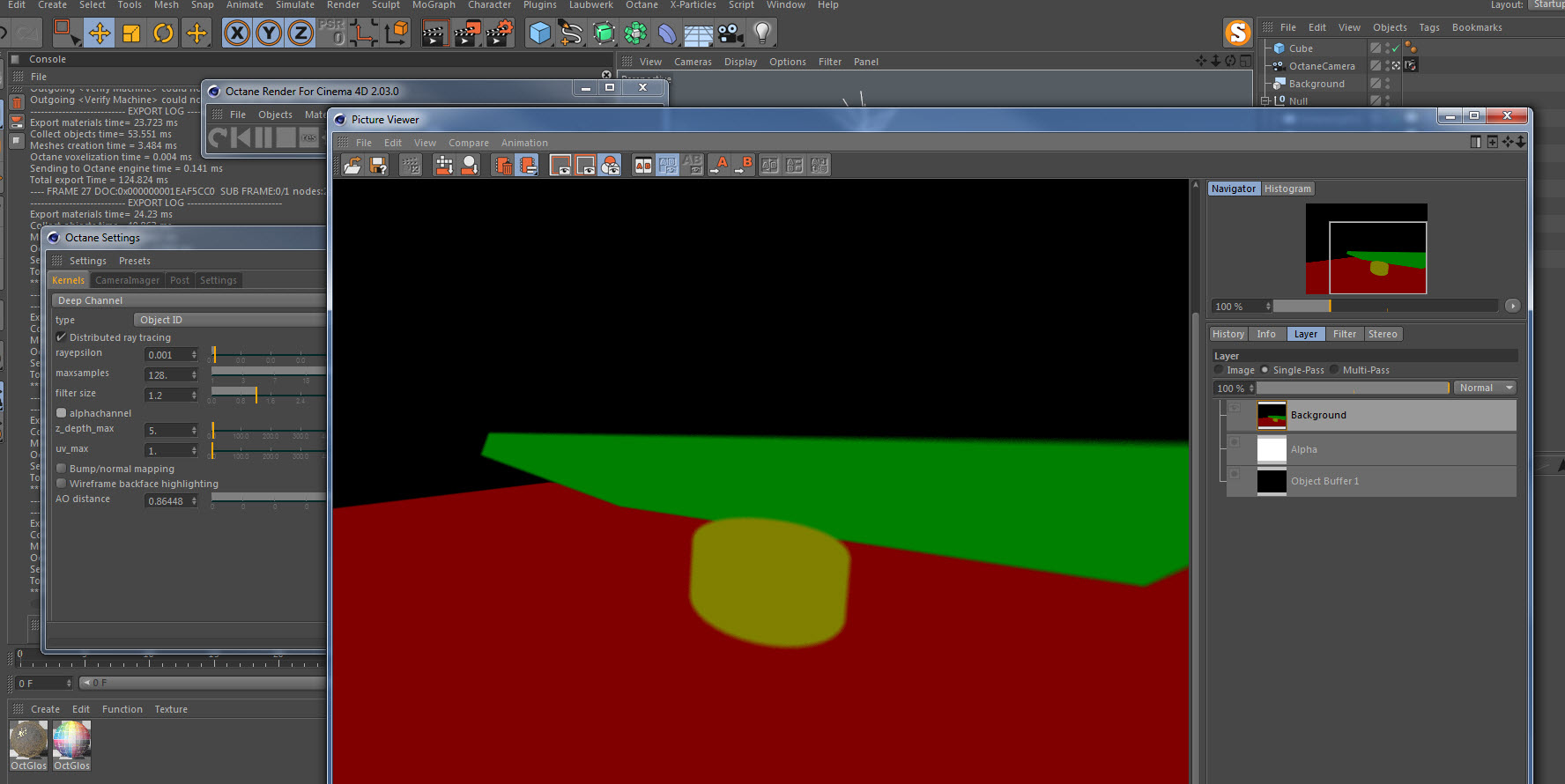This screenshot has width=1565, height=784.
Task: Click the AB compare icon
Action: click(x=643, y=165)
